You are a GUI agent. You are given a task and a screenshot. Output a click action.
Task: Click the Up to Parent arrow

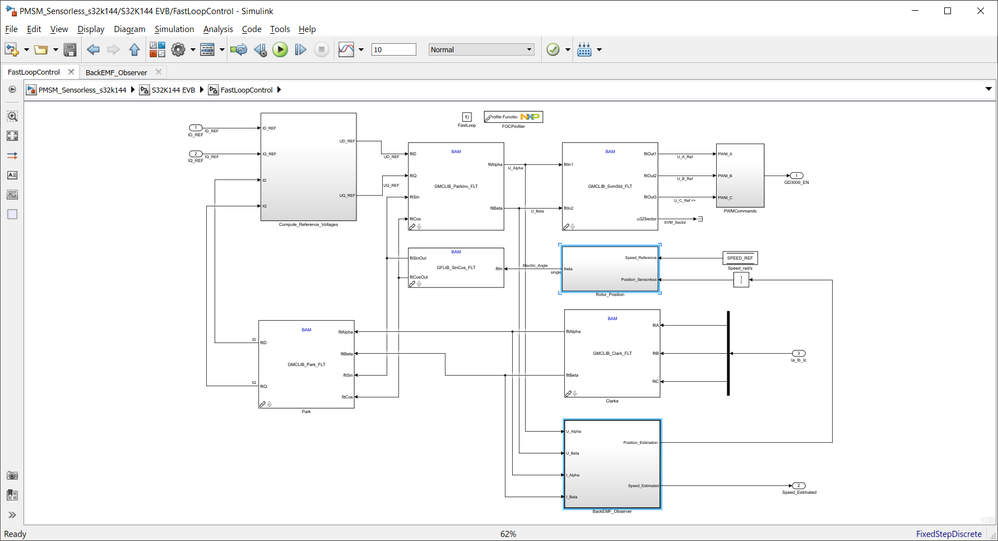pyautogui.click(x=134, y=50)
